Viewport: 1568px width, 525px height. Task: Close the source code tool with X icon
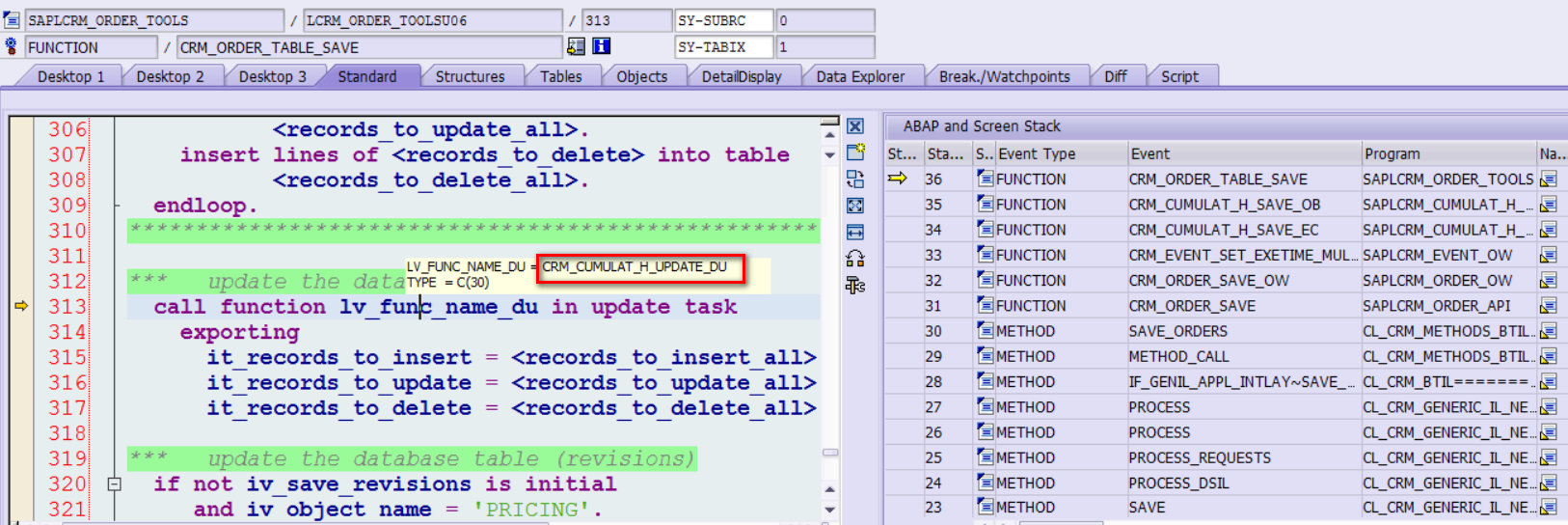855,126
